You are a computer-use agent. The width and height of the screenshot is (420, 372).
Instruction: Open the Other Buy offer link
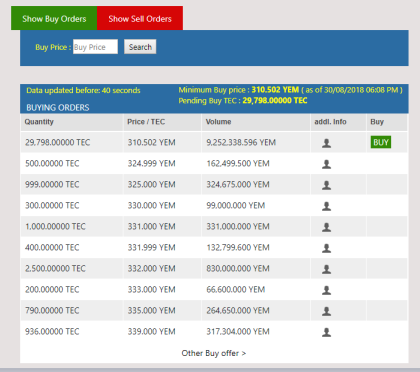click(x=214, y=353)
